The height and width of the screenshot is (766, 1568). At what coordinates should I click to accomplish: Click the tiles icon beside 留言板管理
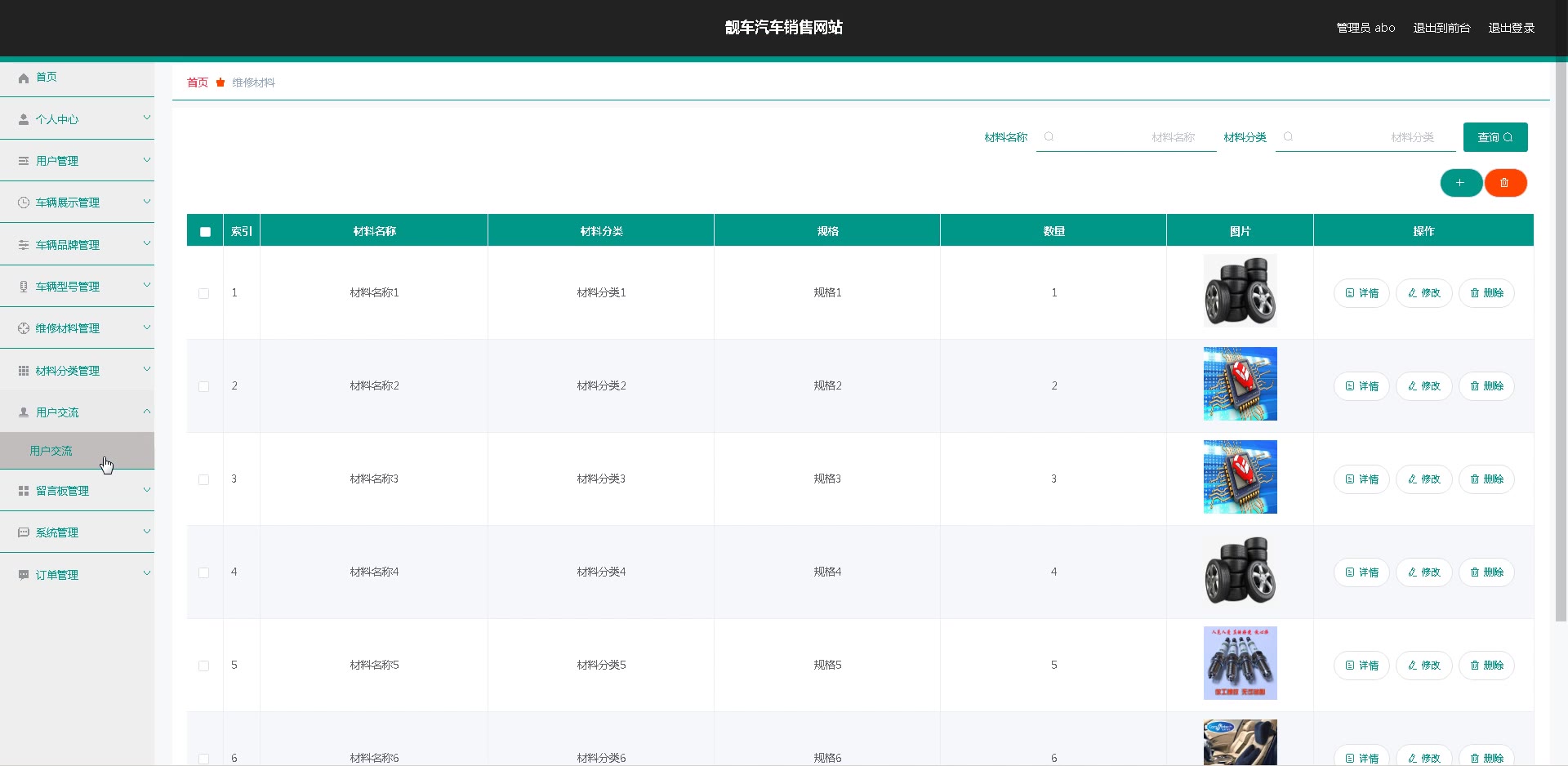24,491
